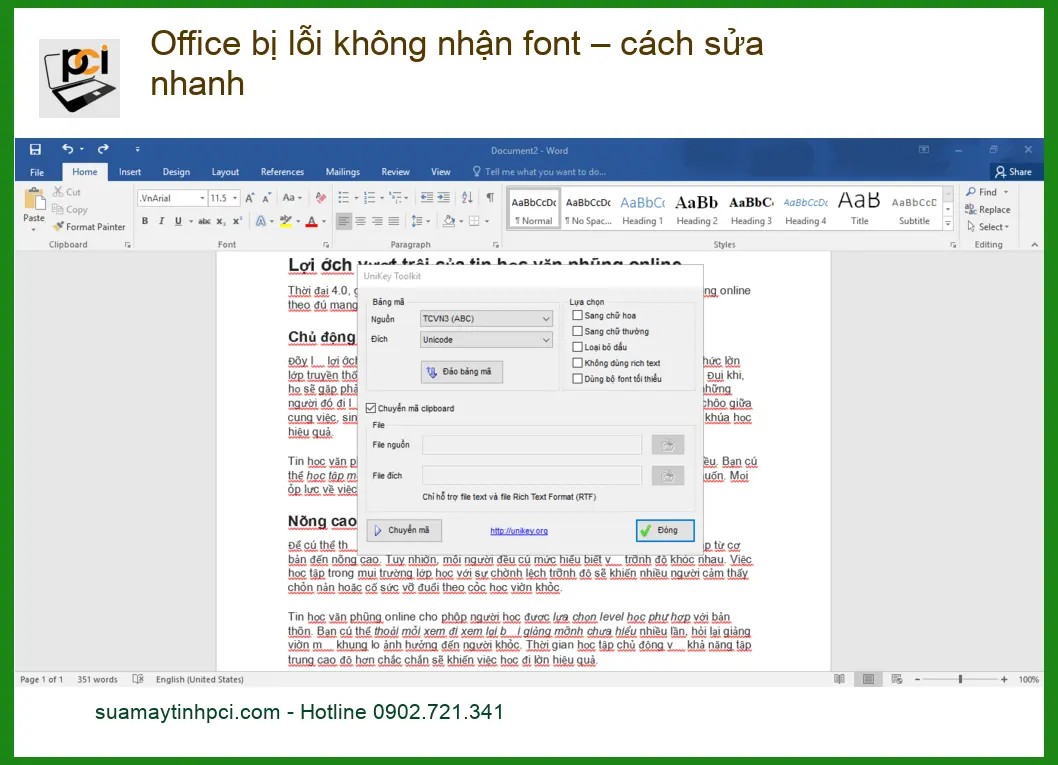The width and height of the screenshot is (1058, 765).
Task: Browse for File nguồn in UniKey Toolkit
Action: (x=667, y=445)
